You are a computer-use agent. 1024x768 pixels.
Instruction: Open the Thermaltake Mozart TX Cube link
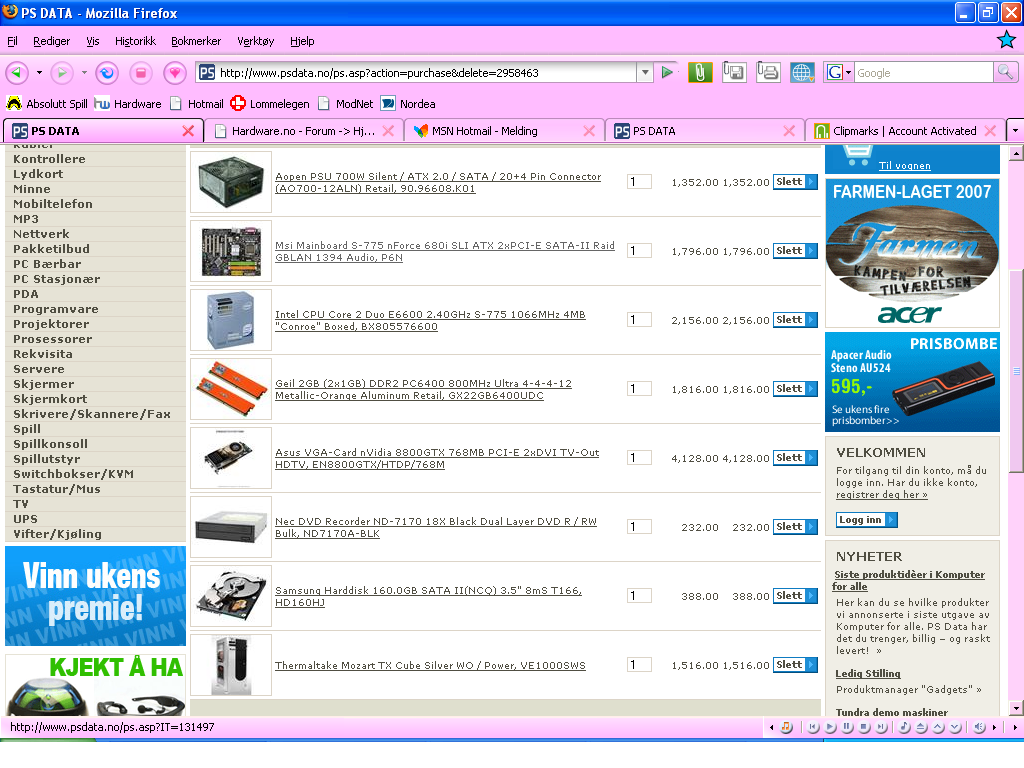pos(430,665)
